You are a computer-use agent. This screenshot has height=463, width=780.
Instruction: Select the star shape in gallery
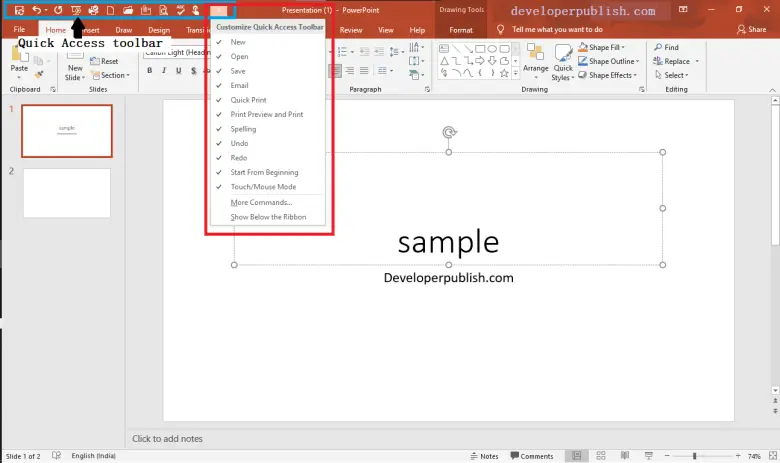coord(504,73)
